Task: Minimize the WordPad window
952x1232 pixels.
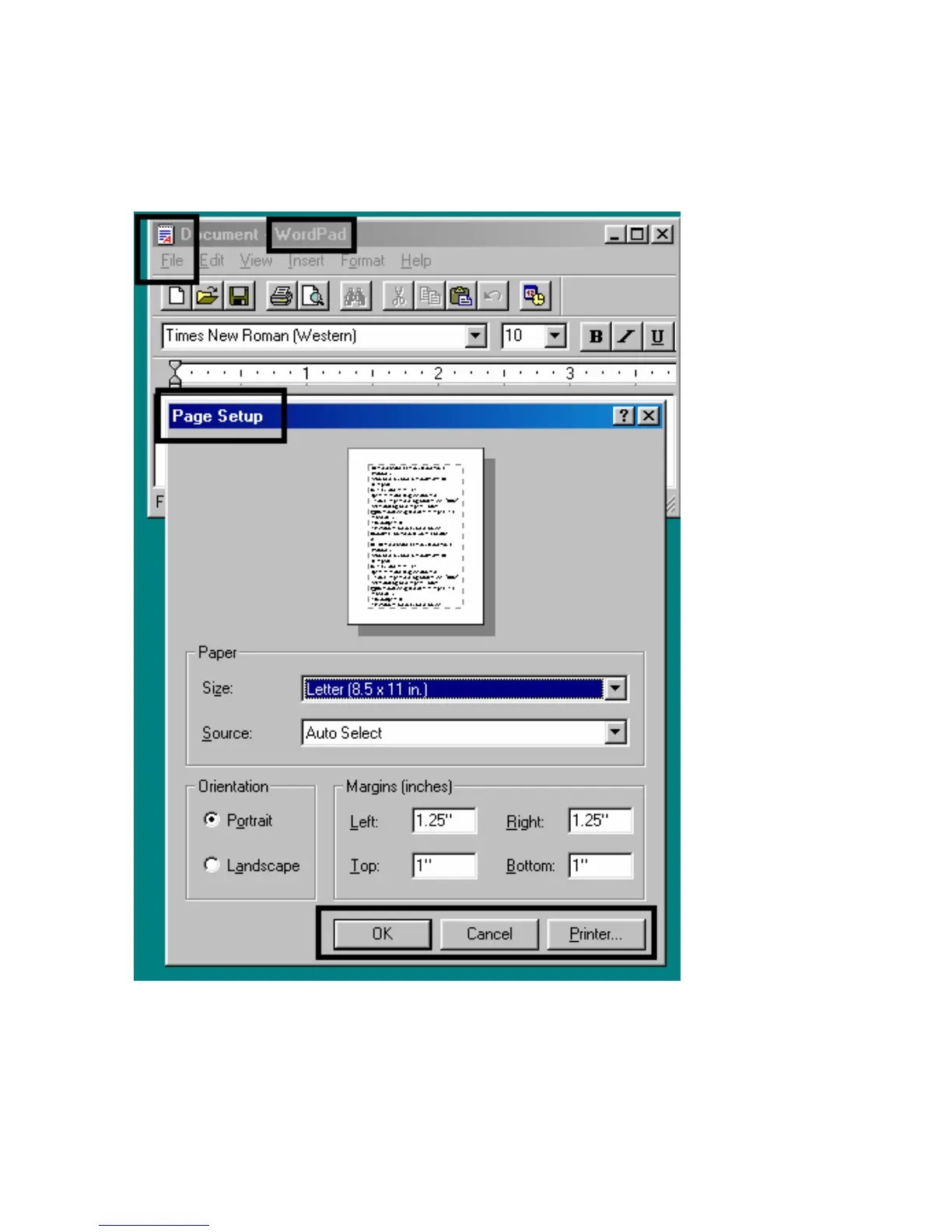Action: [614, 234]
